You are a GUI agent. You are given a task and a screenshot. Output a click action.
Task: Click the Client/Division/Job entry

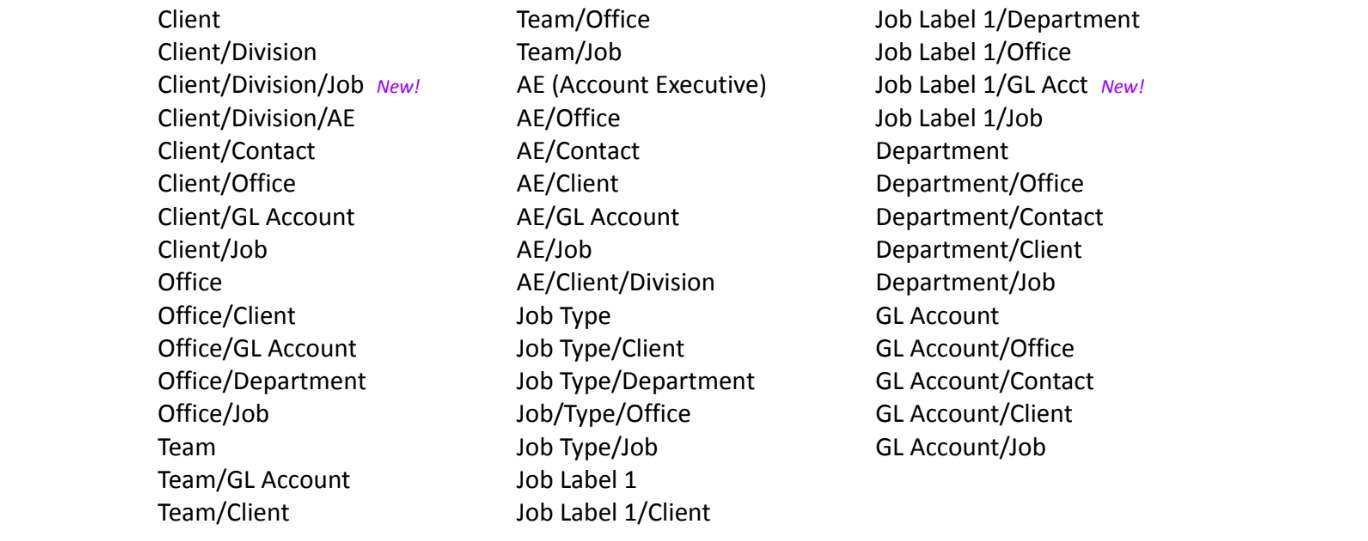[261, 86]
